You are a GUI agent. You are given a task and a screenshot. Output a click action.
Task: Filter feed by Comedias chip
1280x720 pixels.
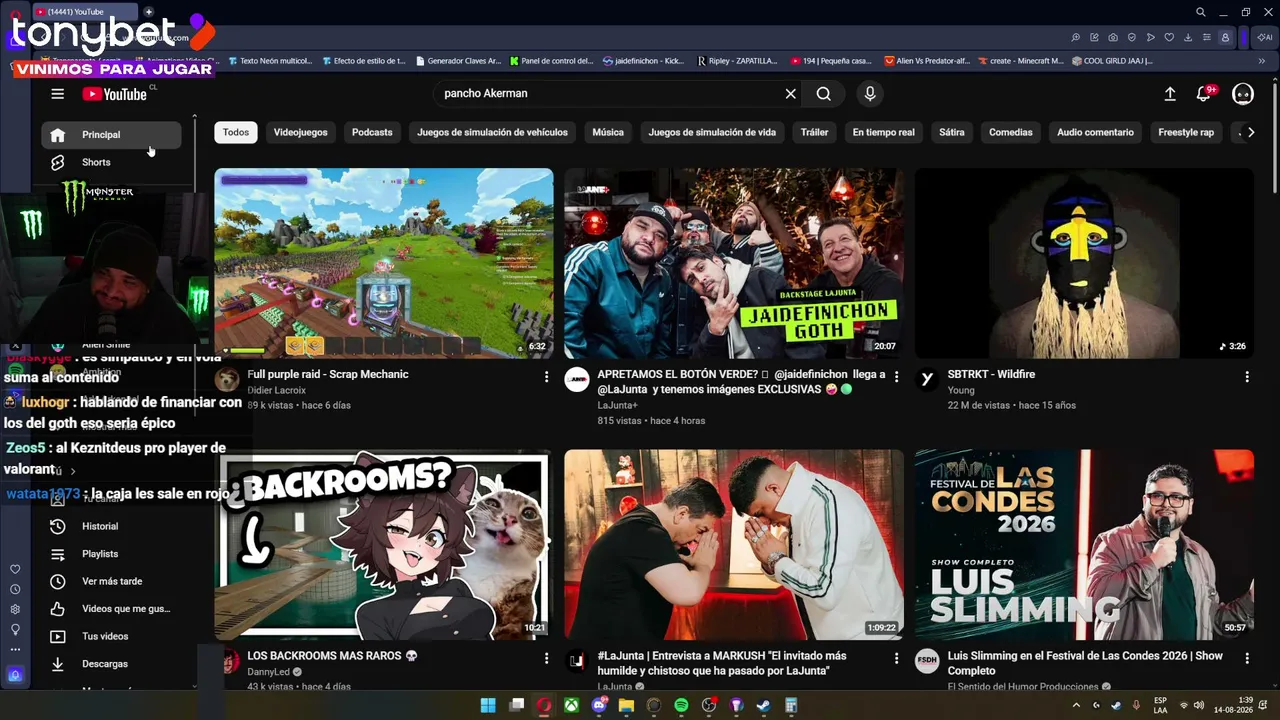[1011, 132]
